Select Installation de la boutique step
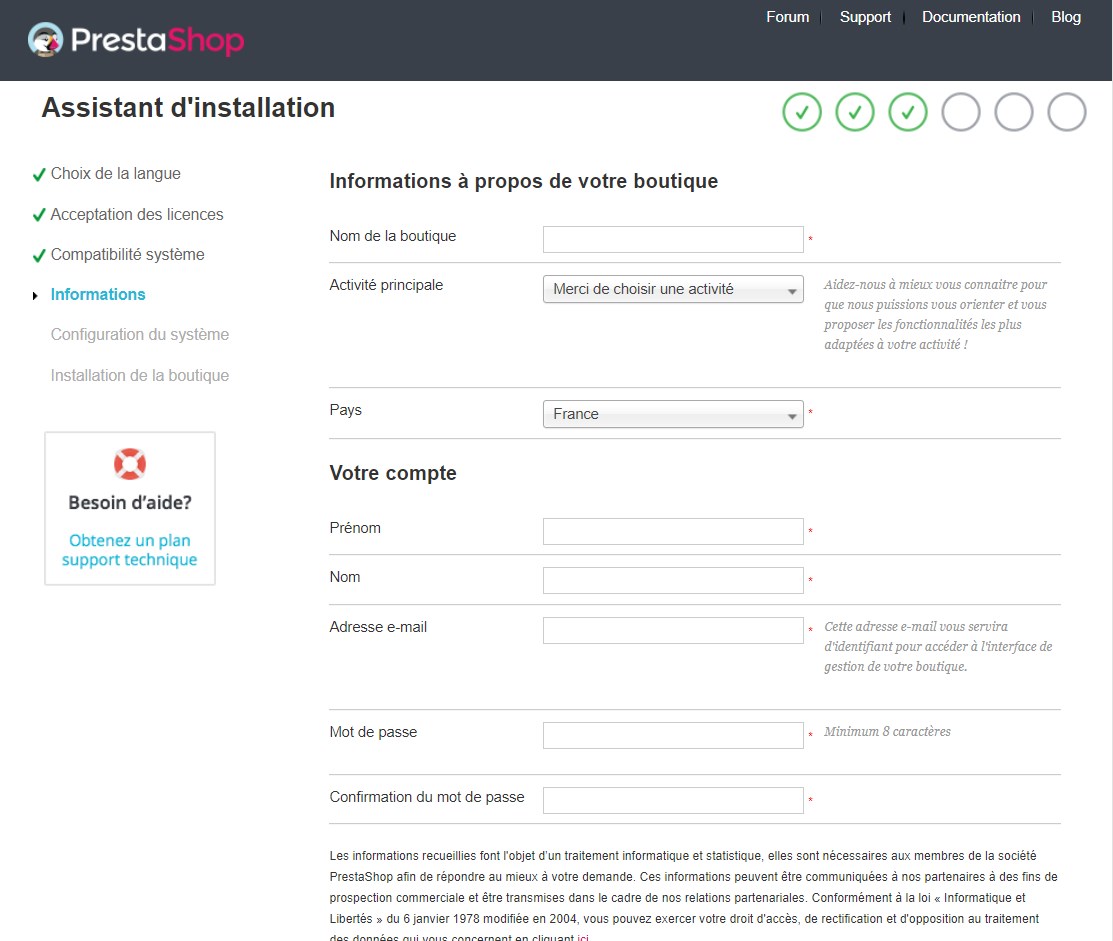This screenshot has width=1113, height=941. click(x=140, y=375)
